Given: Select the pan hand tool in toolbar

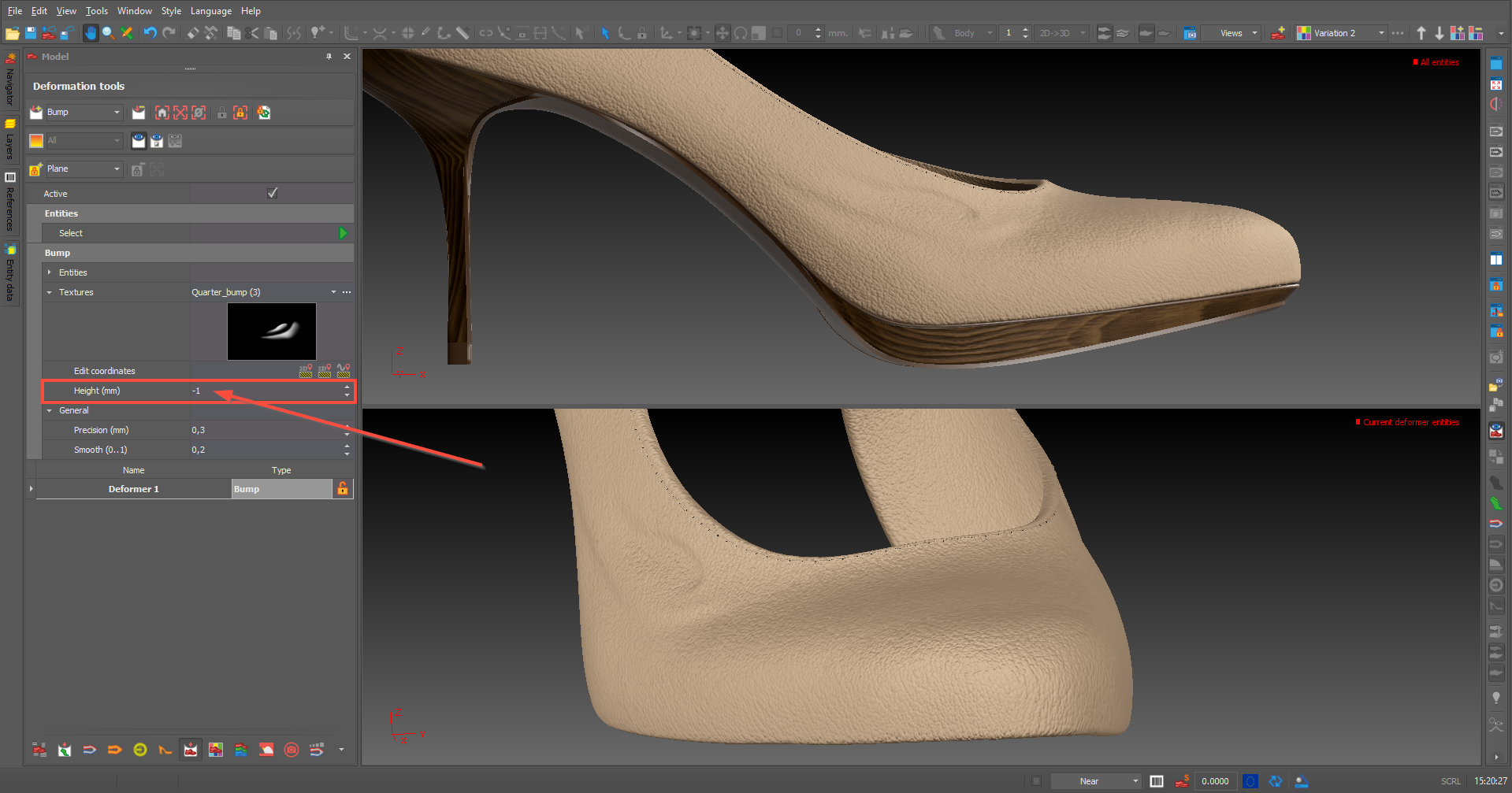Looking at the screenshot, I should (91, 33).
